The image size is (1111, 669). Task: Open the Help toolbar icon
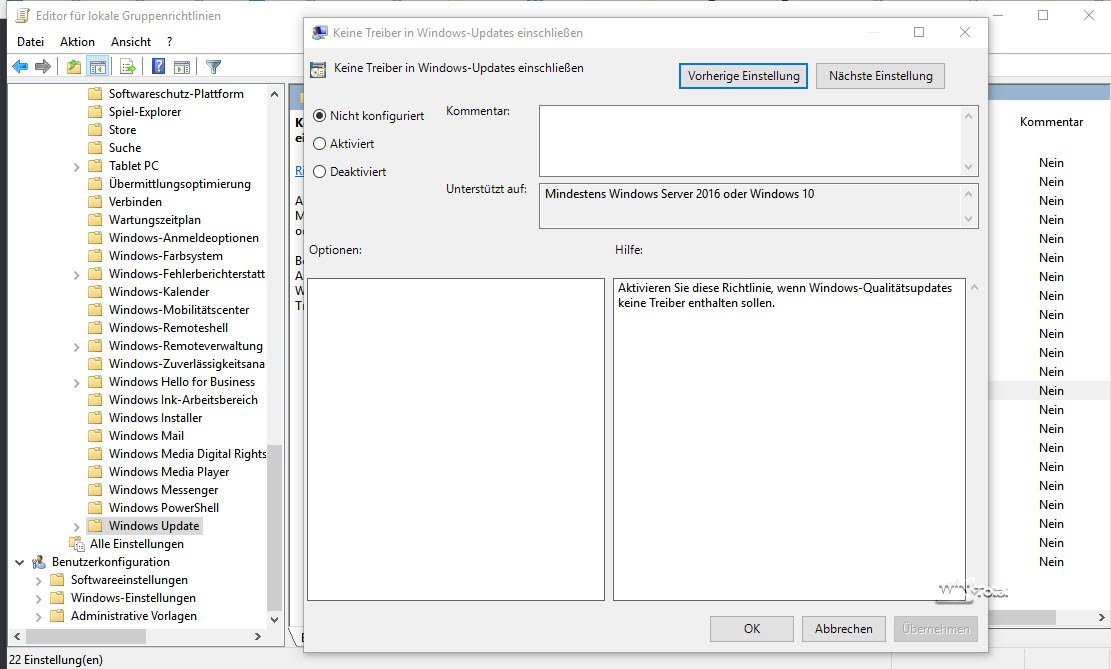(159, 67)
